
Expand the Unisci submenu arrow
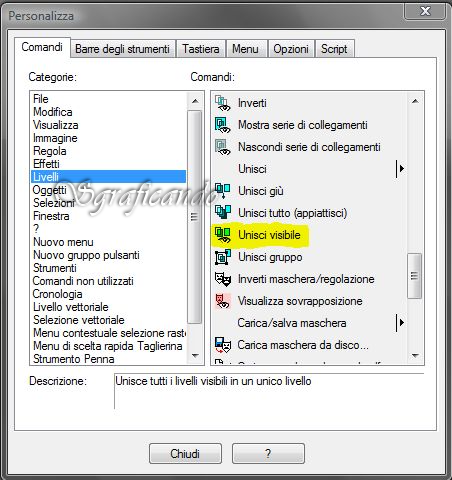(x=401, y=169)
